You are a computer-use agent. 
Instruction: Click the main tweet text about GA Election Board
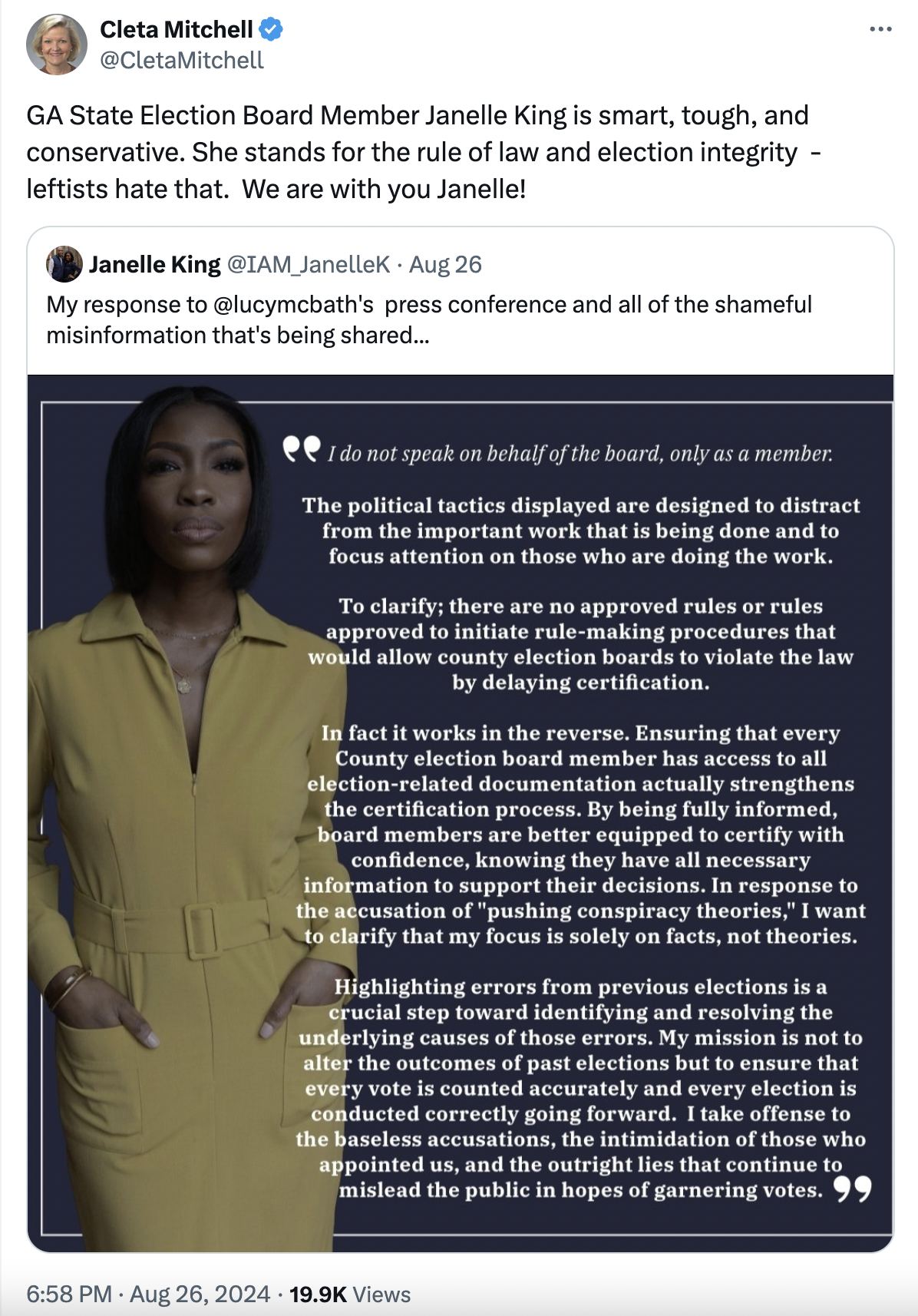422,152
